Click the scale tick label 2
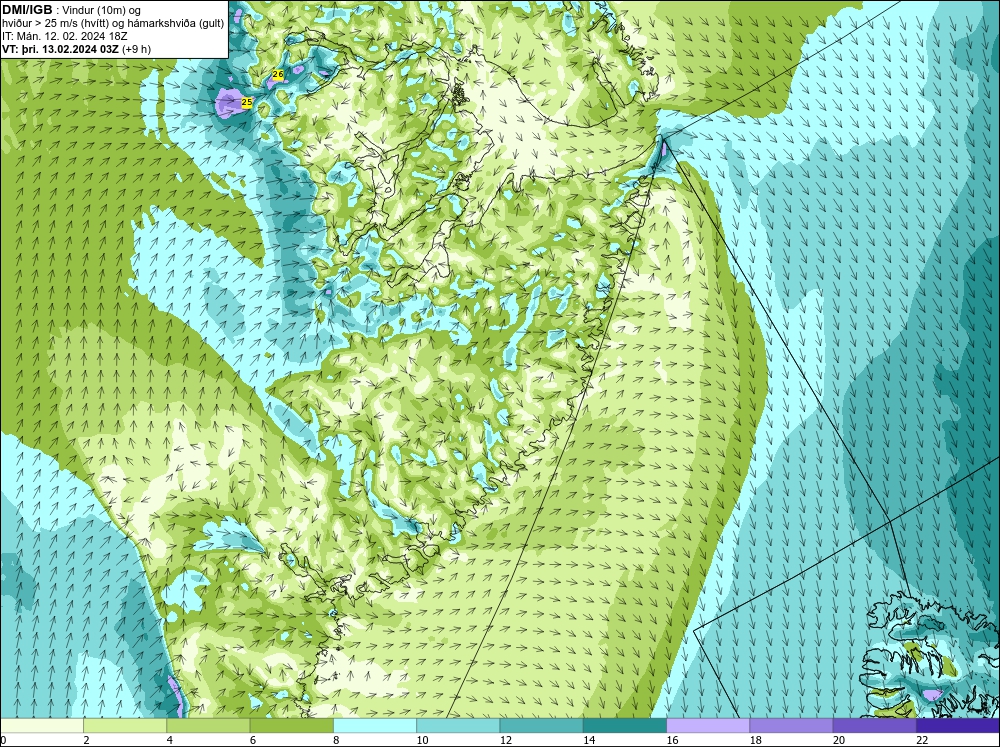 (86, 740)
